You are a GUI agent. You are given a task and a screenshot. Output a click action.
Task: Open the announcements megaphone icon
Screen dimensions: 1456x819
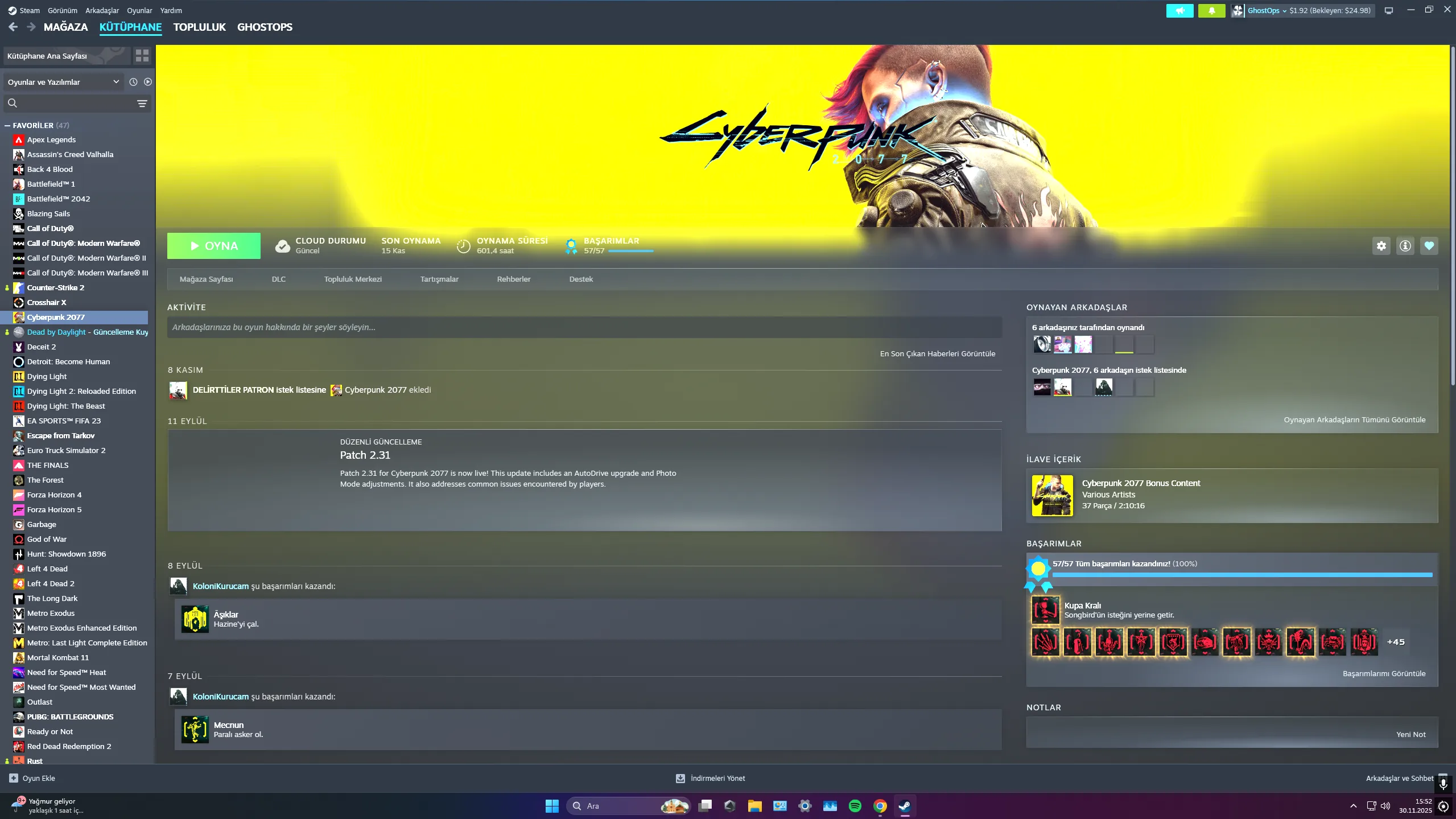click(x=1179, y=10)
